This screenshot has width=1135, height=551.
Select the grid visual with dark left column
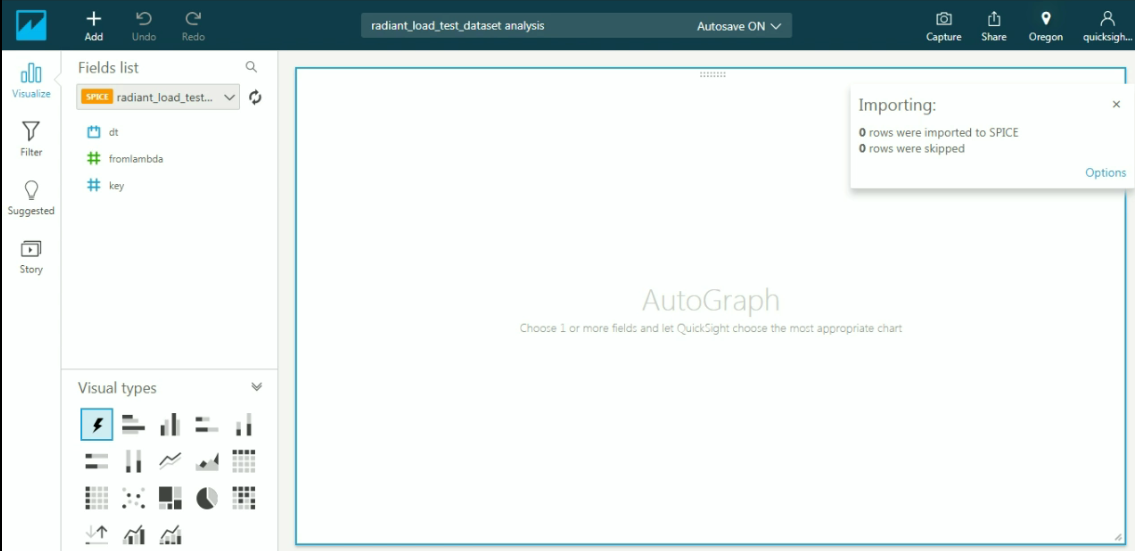pos(96,497)
